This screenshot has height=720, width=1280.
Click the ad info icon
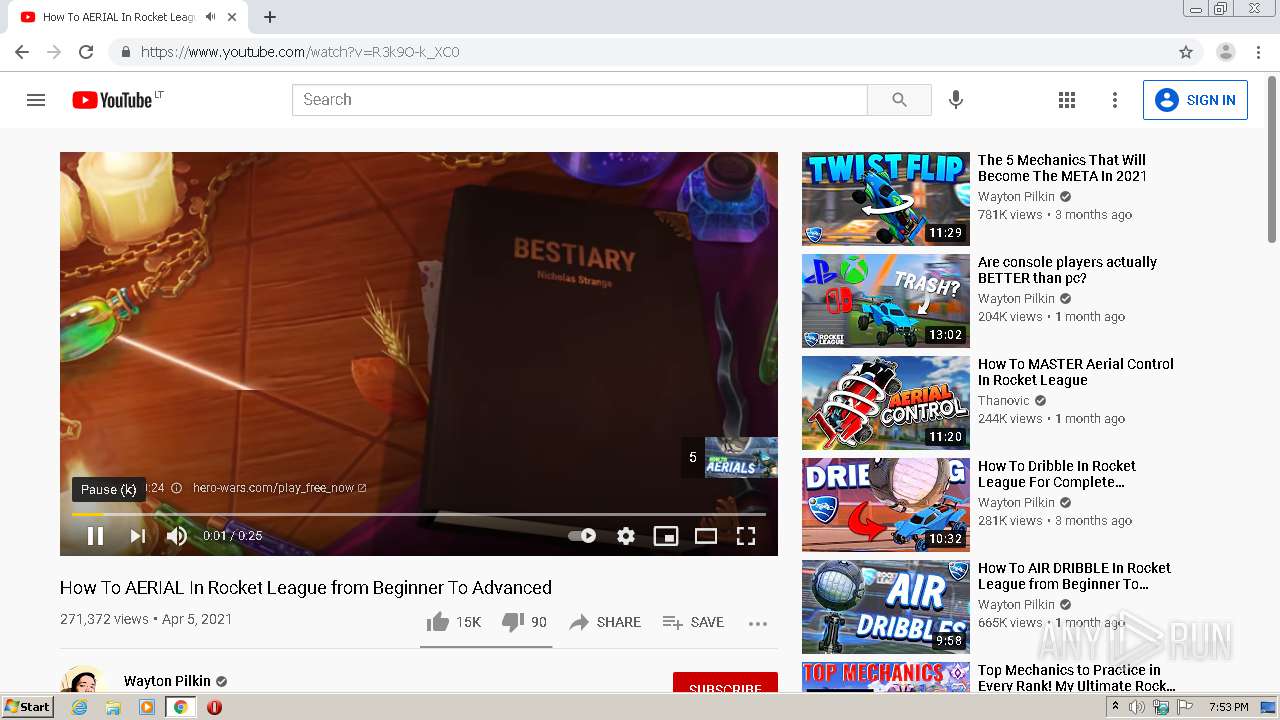176,488
